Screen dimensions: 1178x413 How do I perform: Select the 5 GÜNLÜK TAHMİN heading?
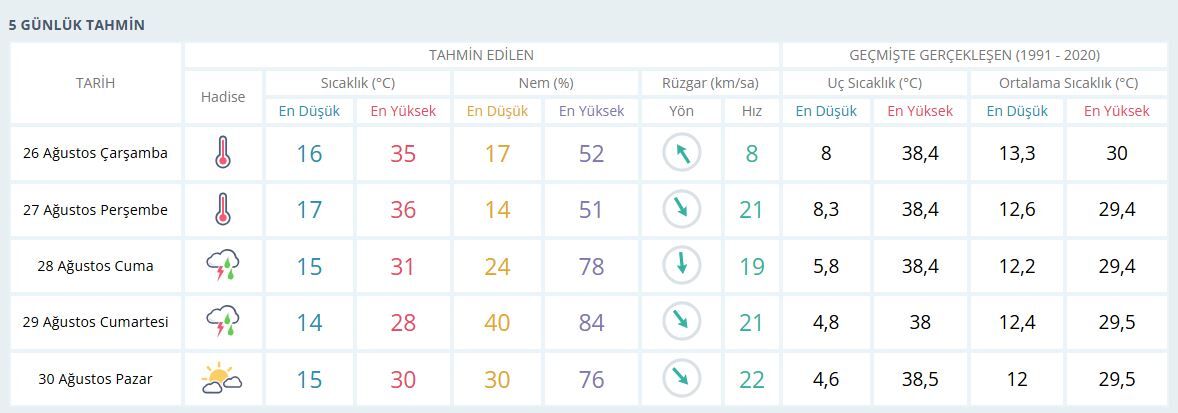point(77,25)
